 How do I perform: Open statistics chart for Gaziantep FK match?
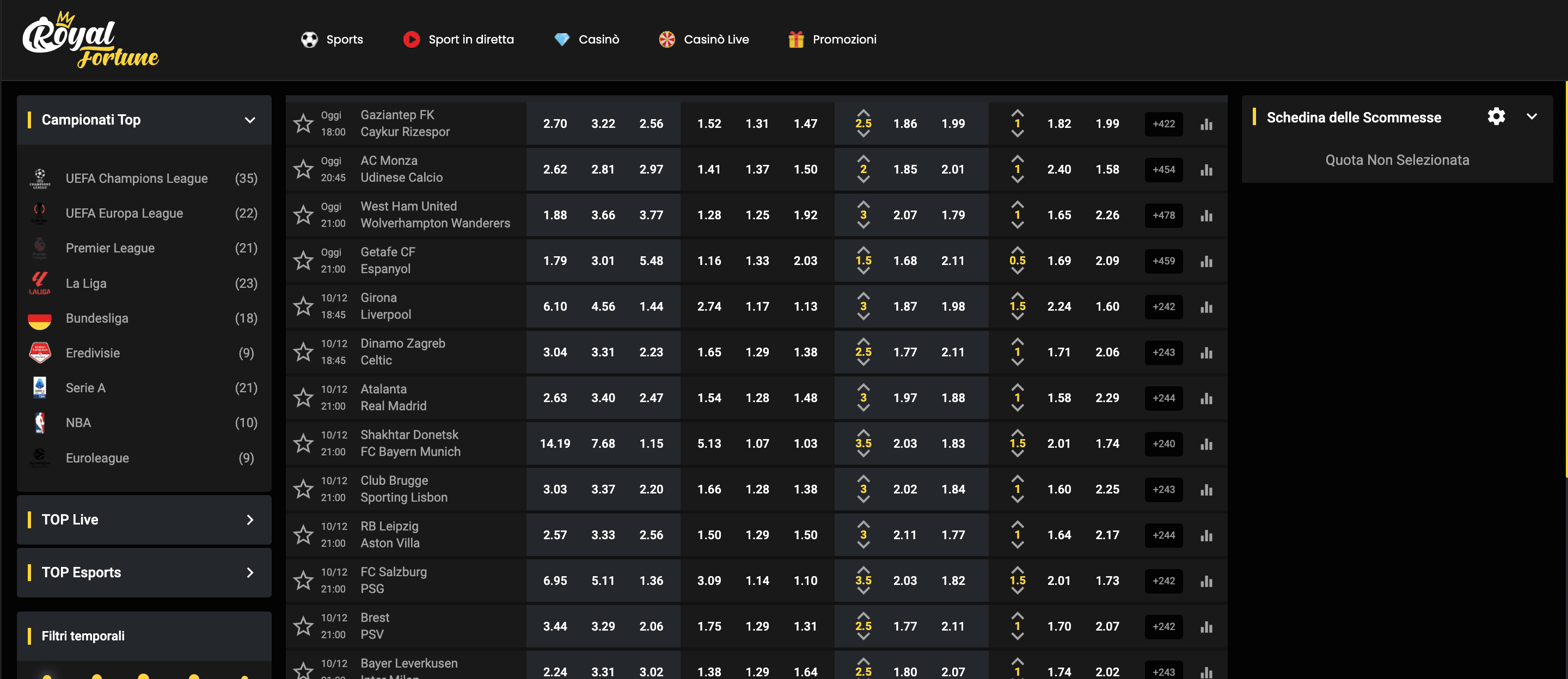[1206, 124]
